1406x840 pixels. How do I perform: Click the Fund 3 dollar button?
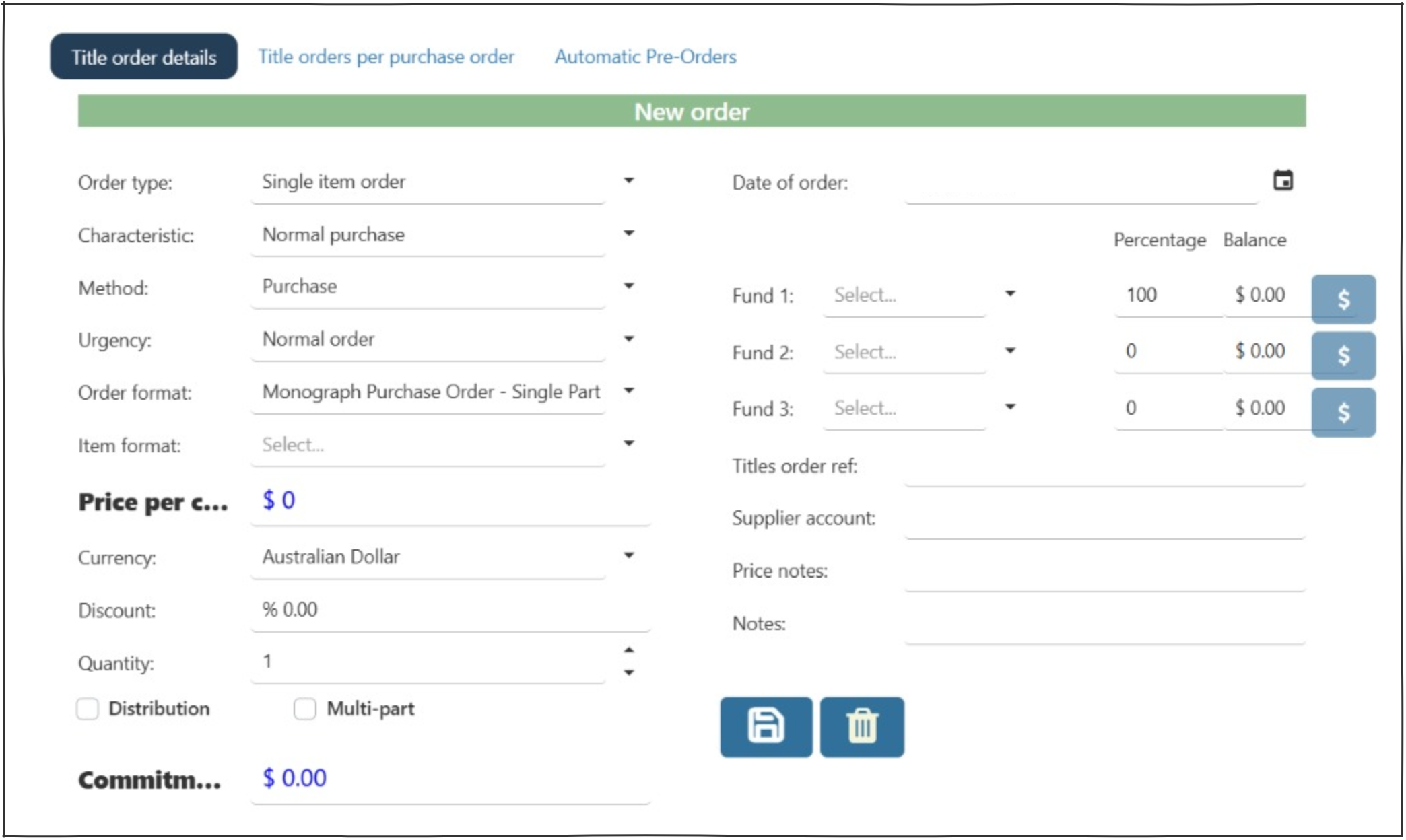click(1343, 412)
